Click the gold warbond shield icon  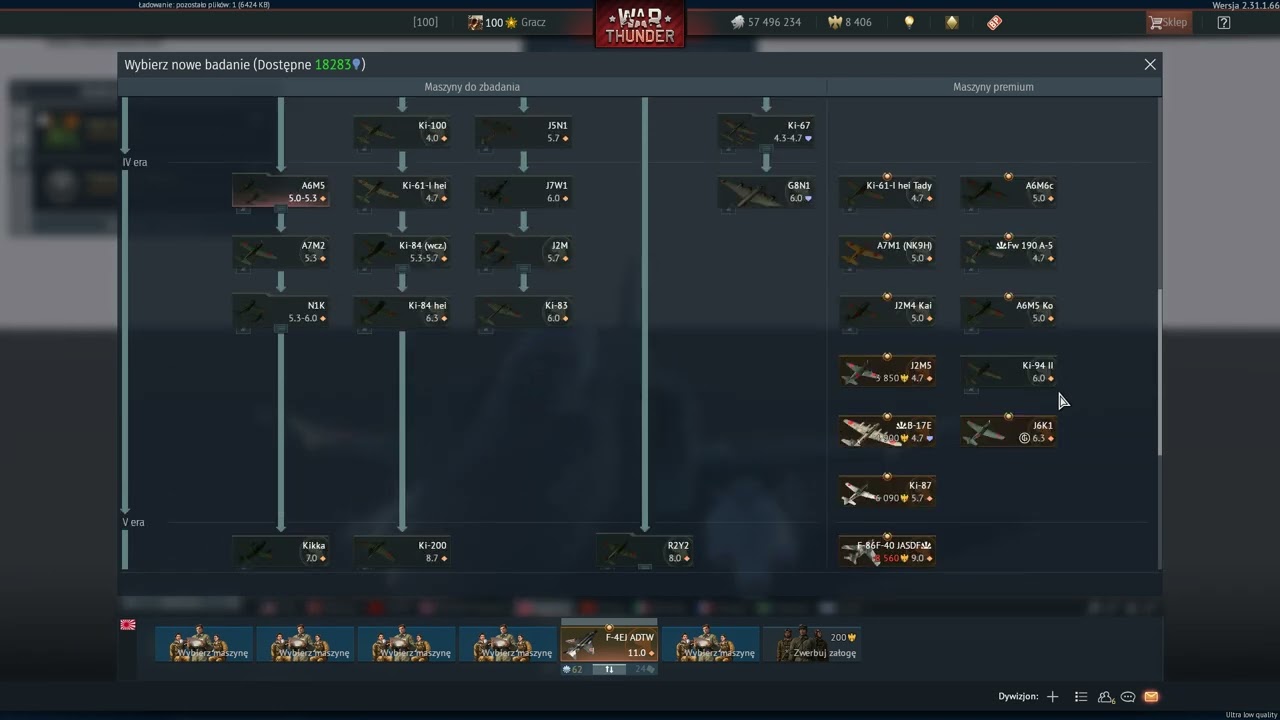pos(952,22)
